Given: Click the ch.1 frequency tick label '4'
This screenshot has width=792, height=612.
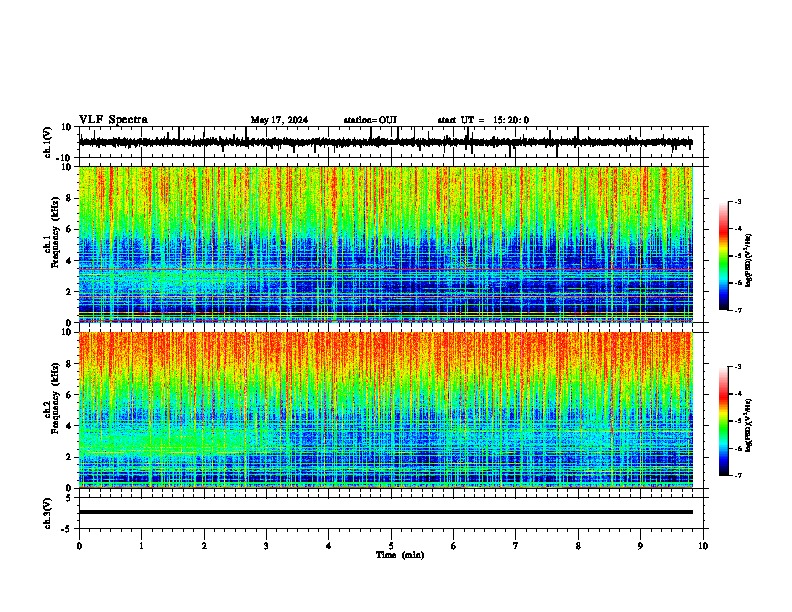Looking at the screenshot, I should 69,261.
